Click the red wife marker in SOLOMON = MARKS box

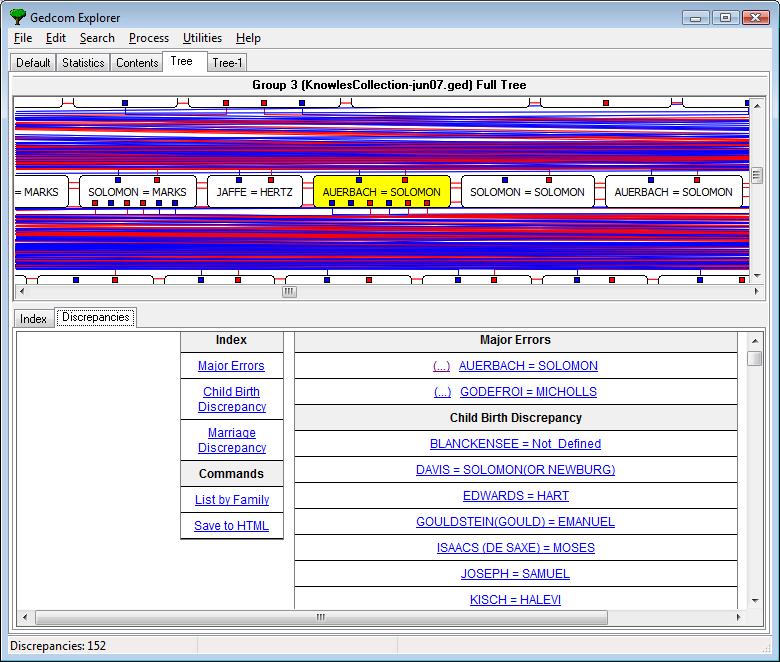click(157, 180)
